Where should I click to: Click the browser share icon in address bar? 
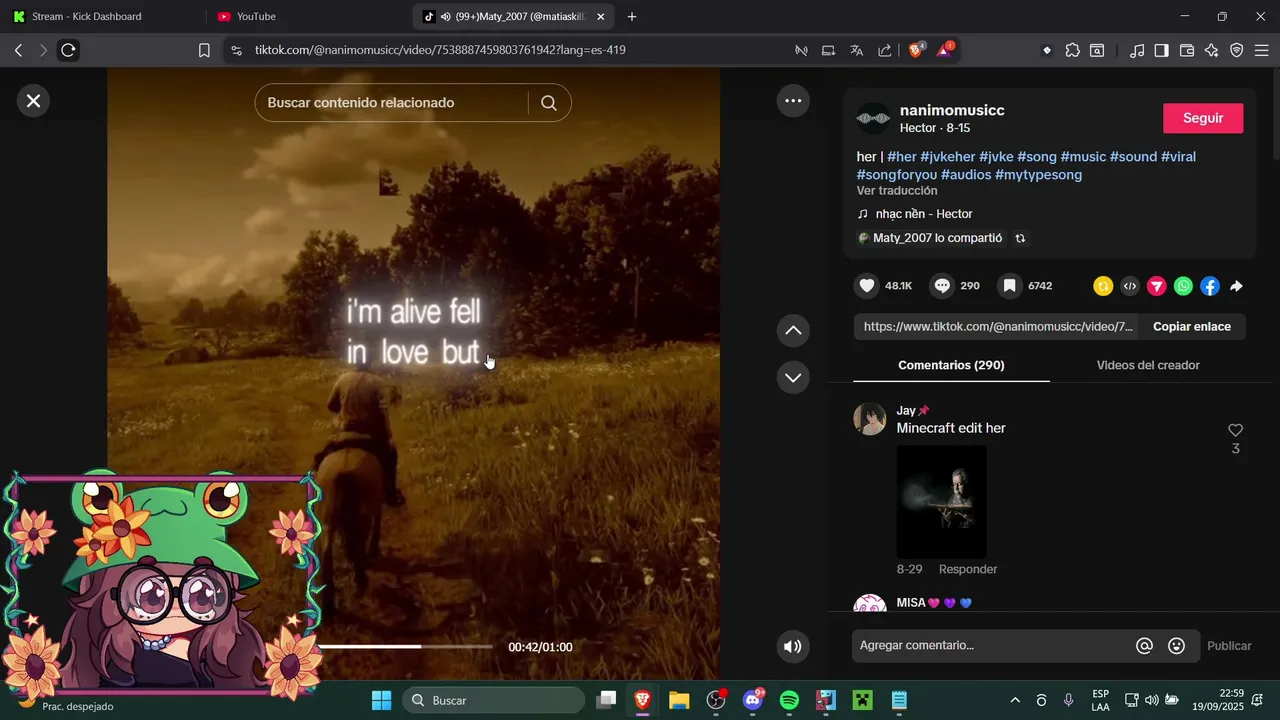885,50
